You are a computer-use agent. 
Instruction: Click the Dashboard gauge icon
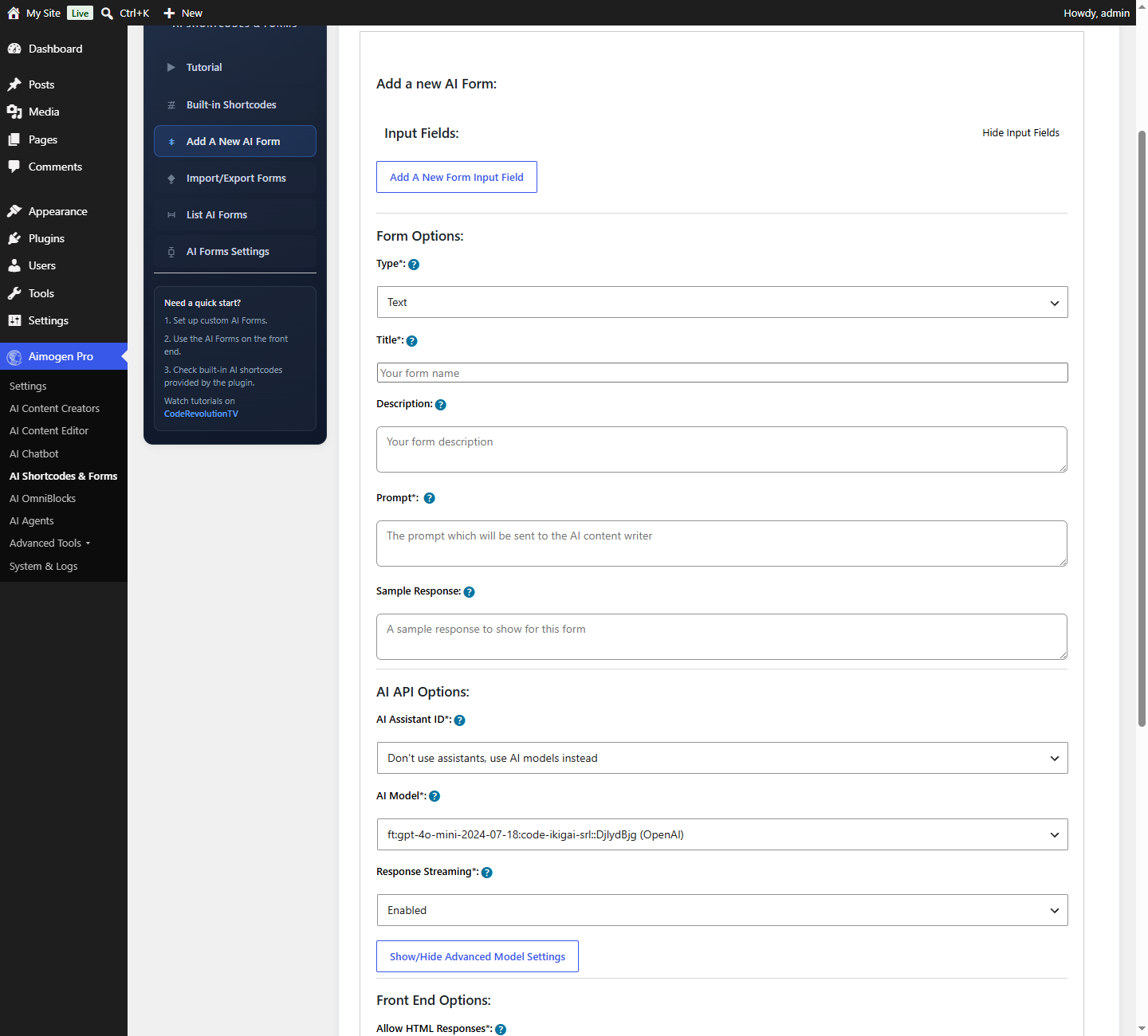tap(14, 49)
